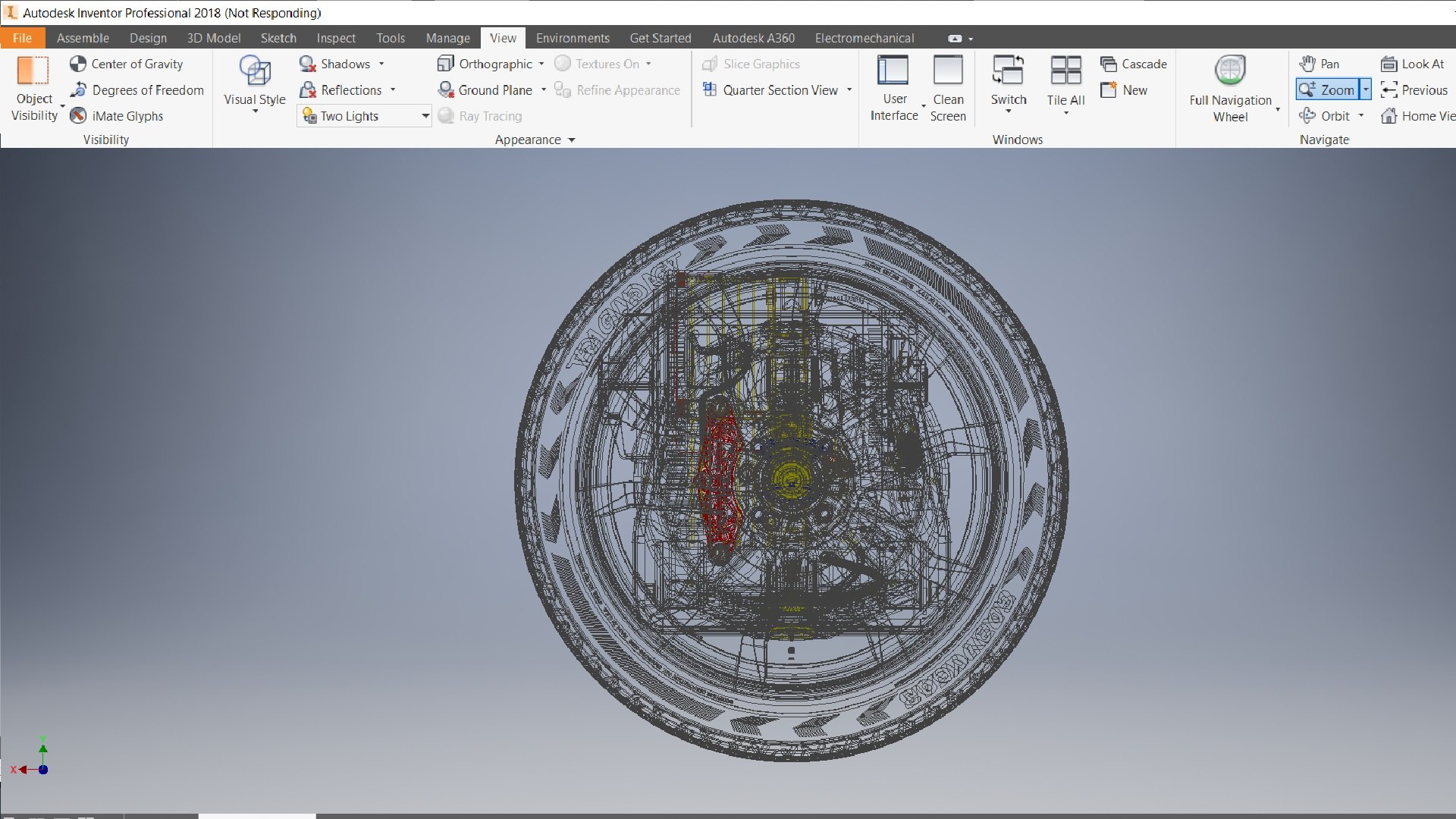Select the Pan tool

[1320, 64]
